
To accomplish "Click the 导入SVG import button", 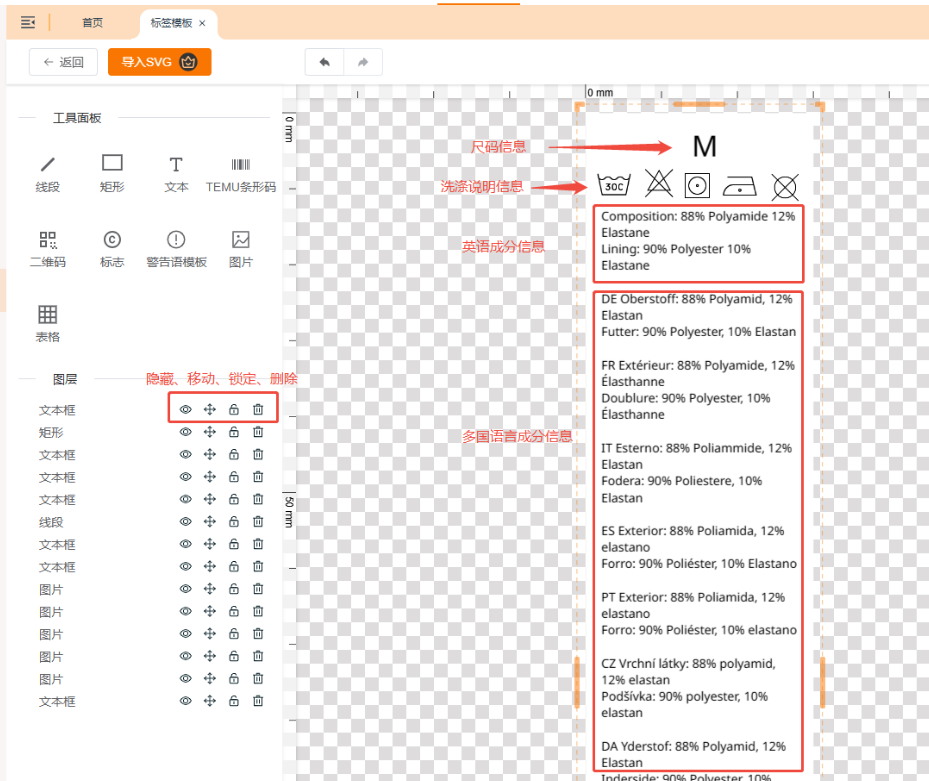I will [x=159, y=62].
